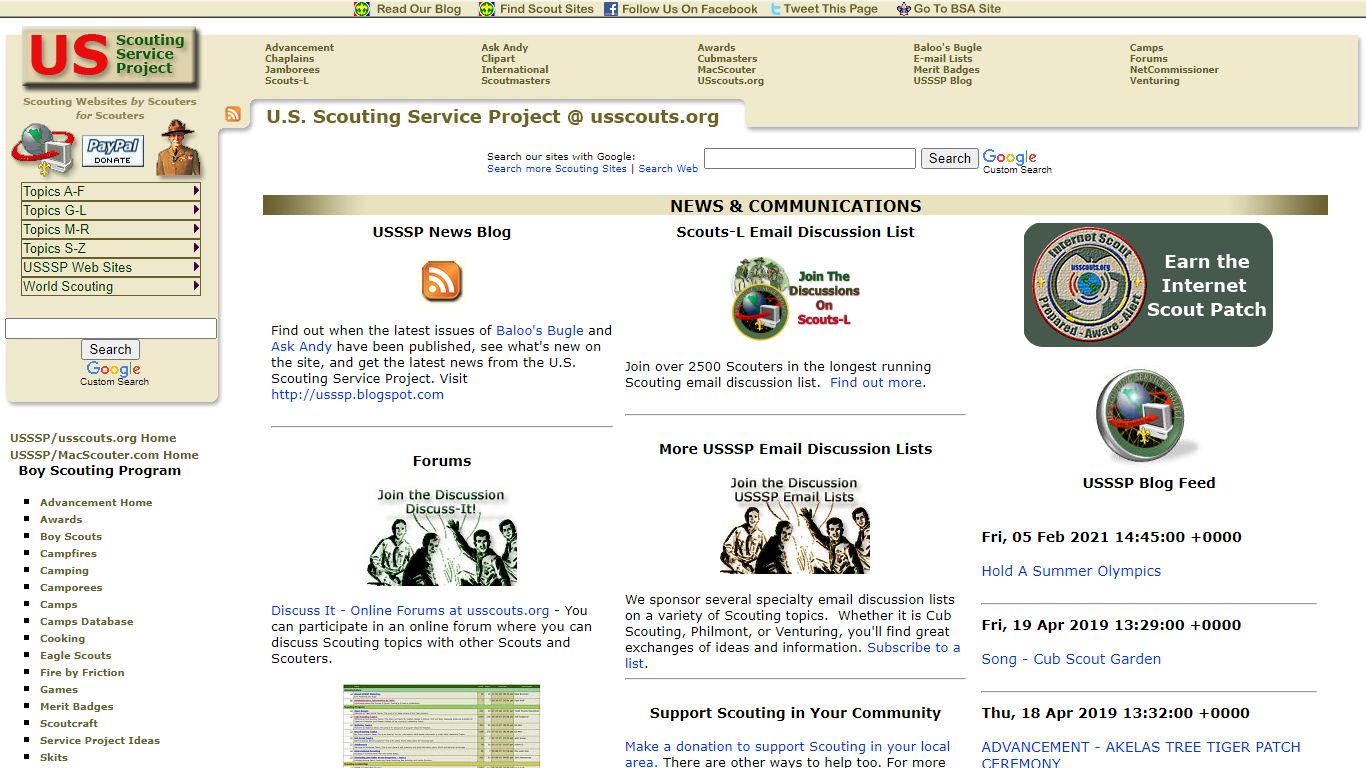Expand the Topics M-R menu
1366x768 pixels.
[x=111, y=229]
